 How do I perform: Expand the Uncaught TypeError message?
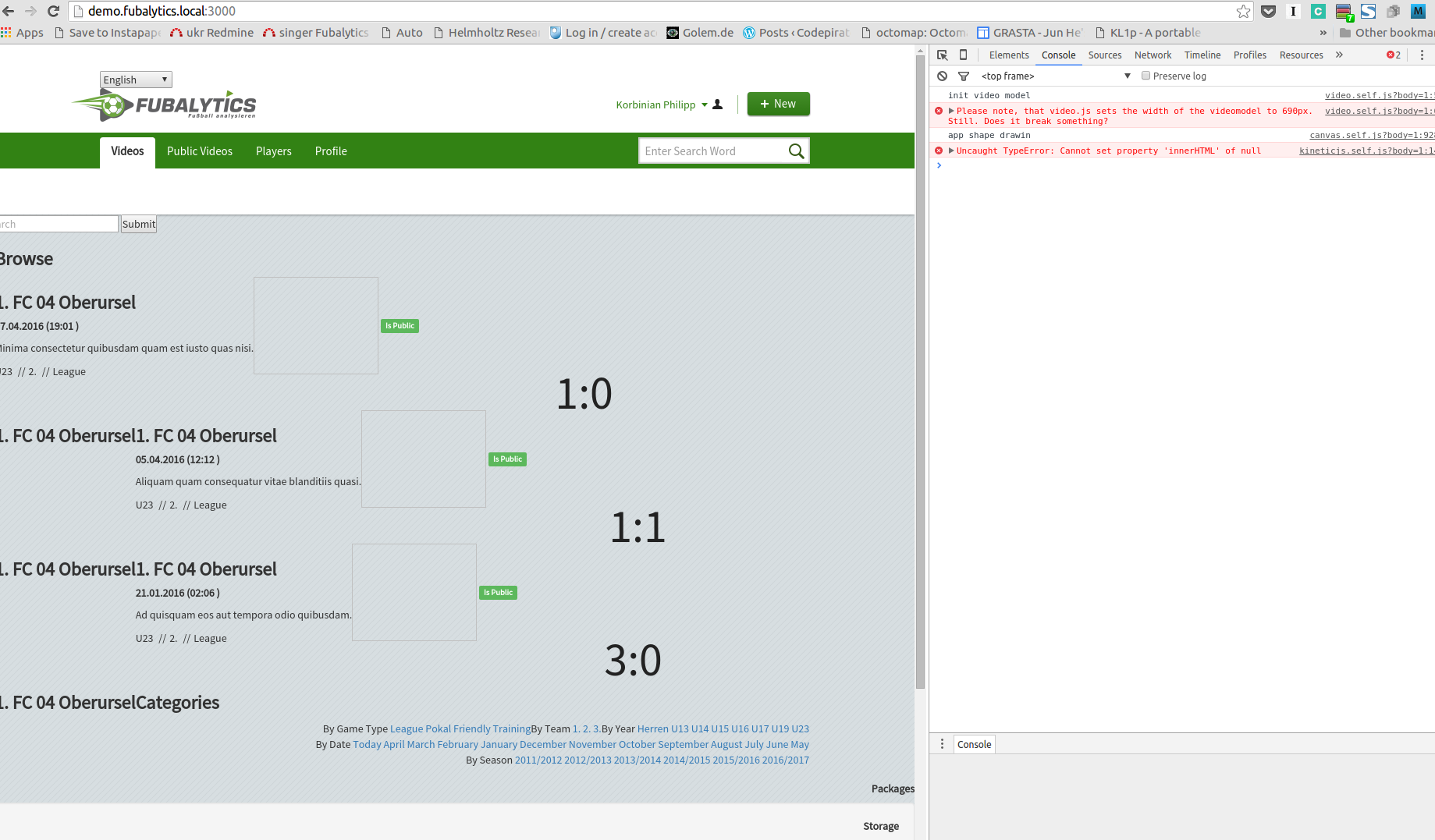point(951,151)
